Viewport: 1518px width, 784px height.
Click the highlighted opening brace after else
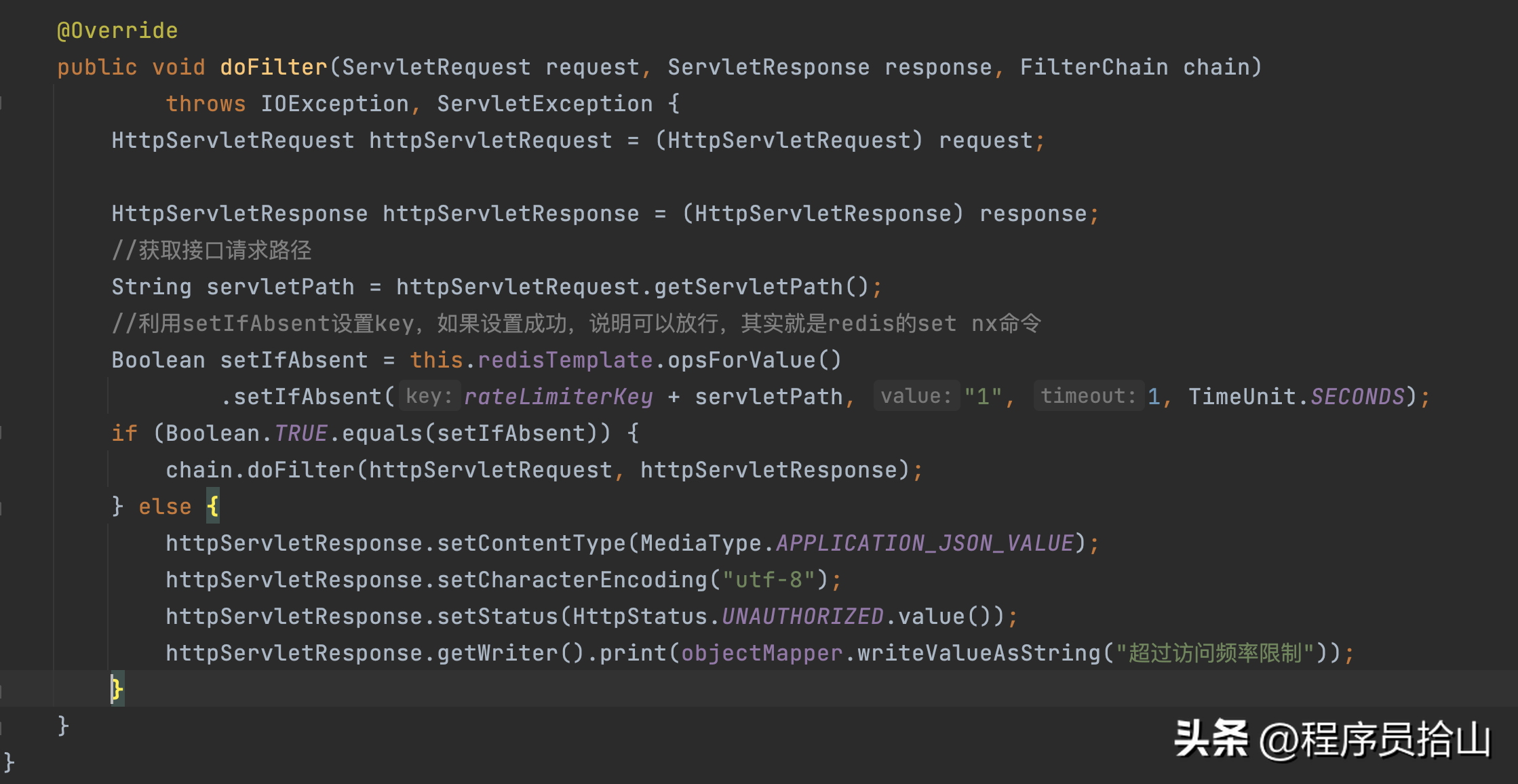point(212,506)
